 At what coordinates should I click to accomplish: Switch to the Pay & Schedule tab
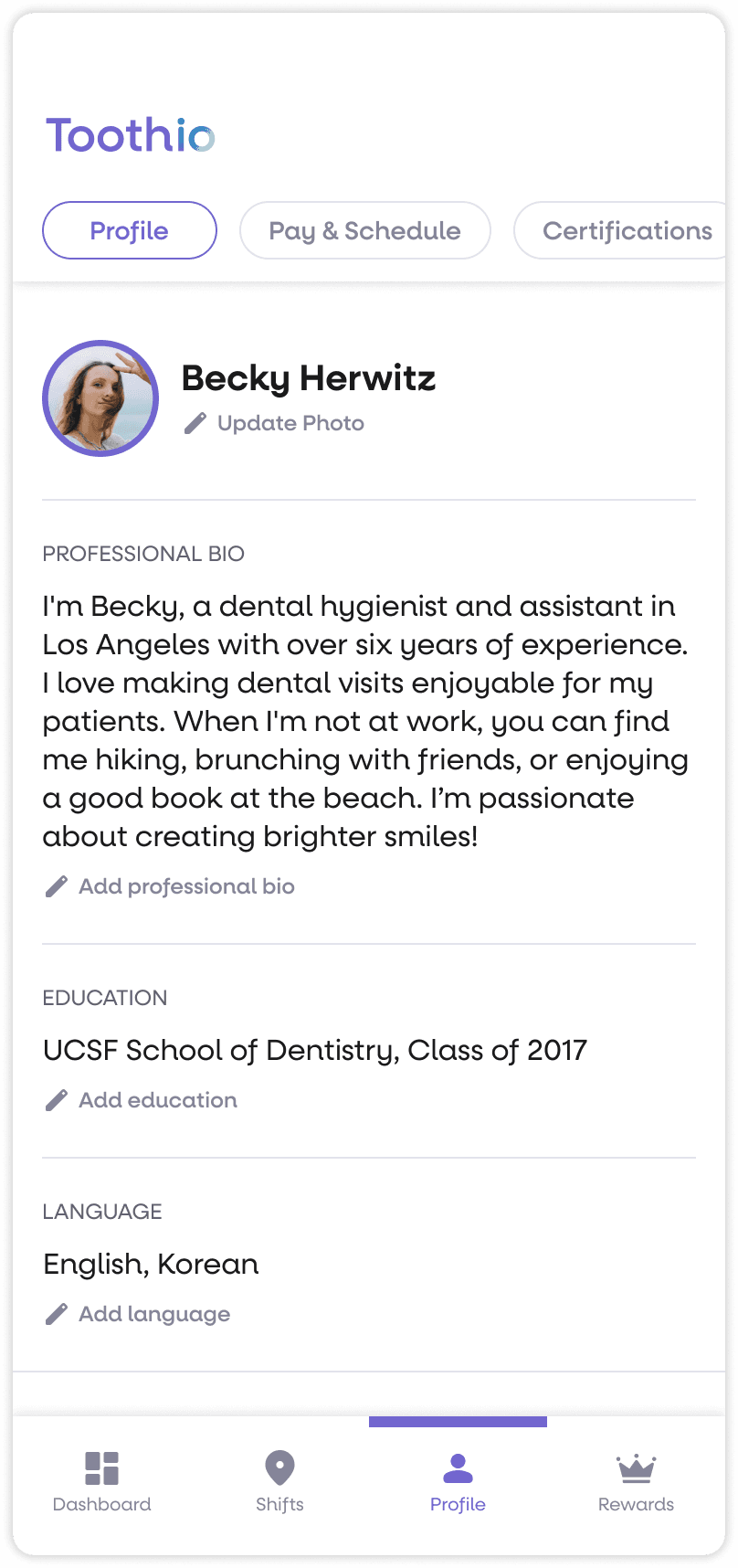tap(364, 230)
